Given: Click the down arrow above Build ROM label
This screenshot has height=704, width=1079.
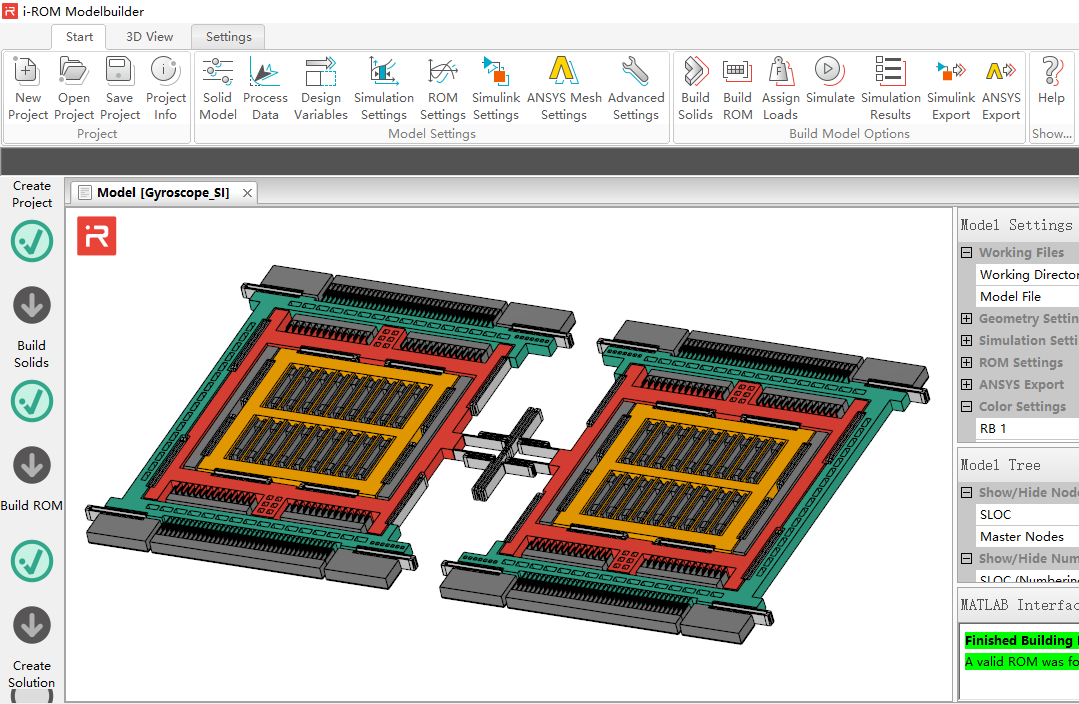Looking at the screenshot, I should click(x=32, y=465).
